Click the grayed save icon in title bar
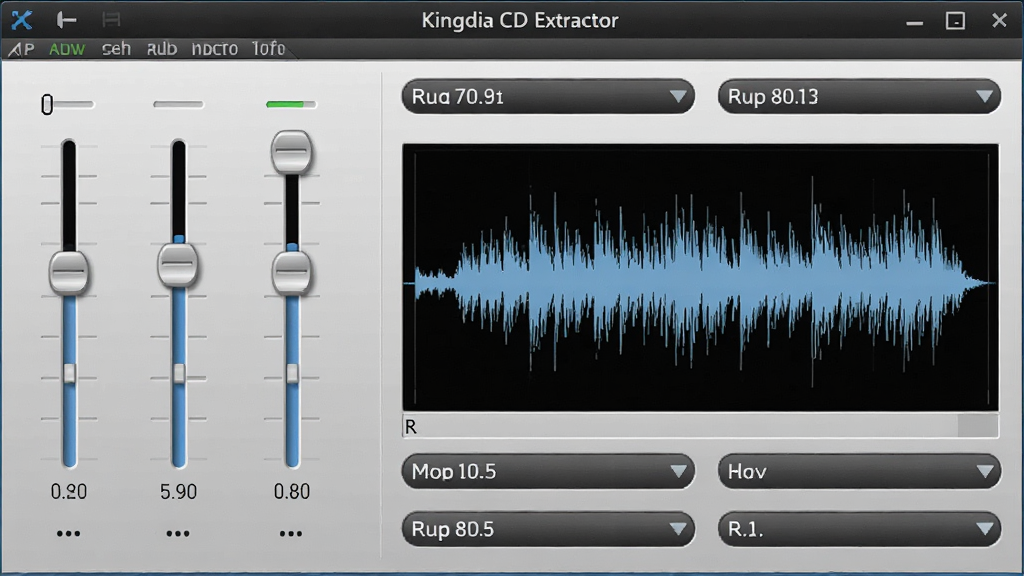This screenshot has height=576, width=1024. click(x=112, y=20)
